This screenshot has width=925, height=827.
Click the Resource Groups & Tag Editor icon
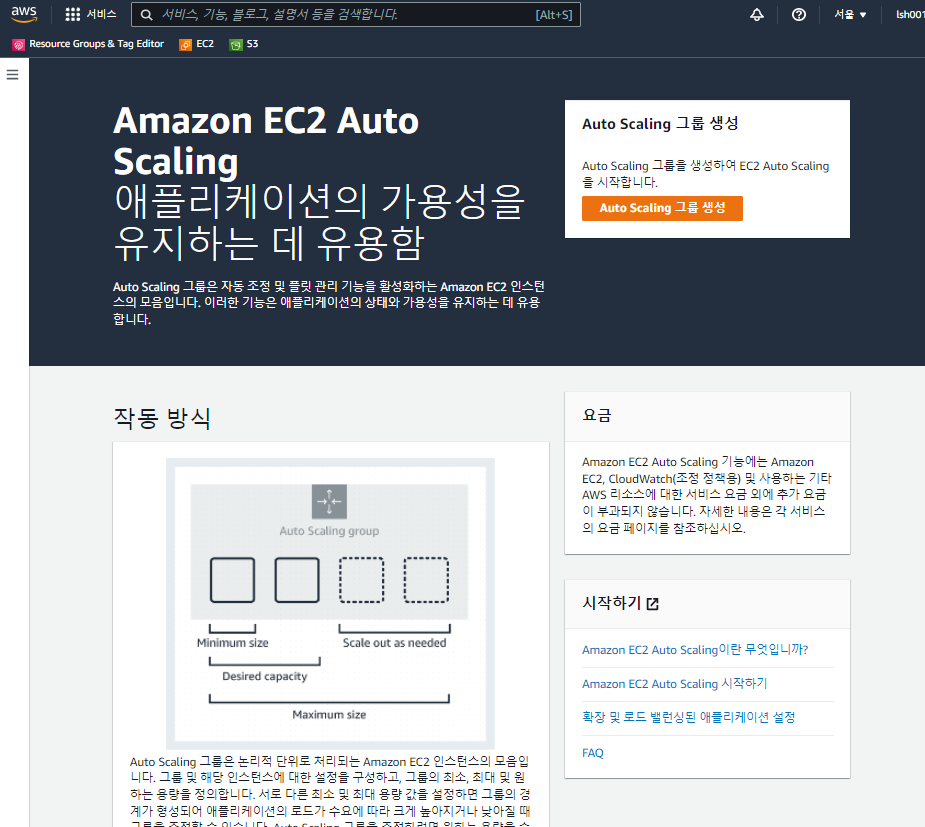(x=19, y=44)
